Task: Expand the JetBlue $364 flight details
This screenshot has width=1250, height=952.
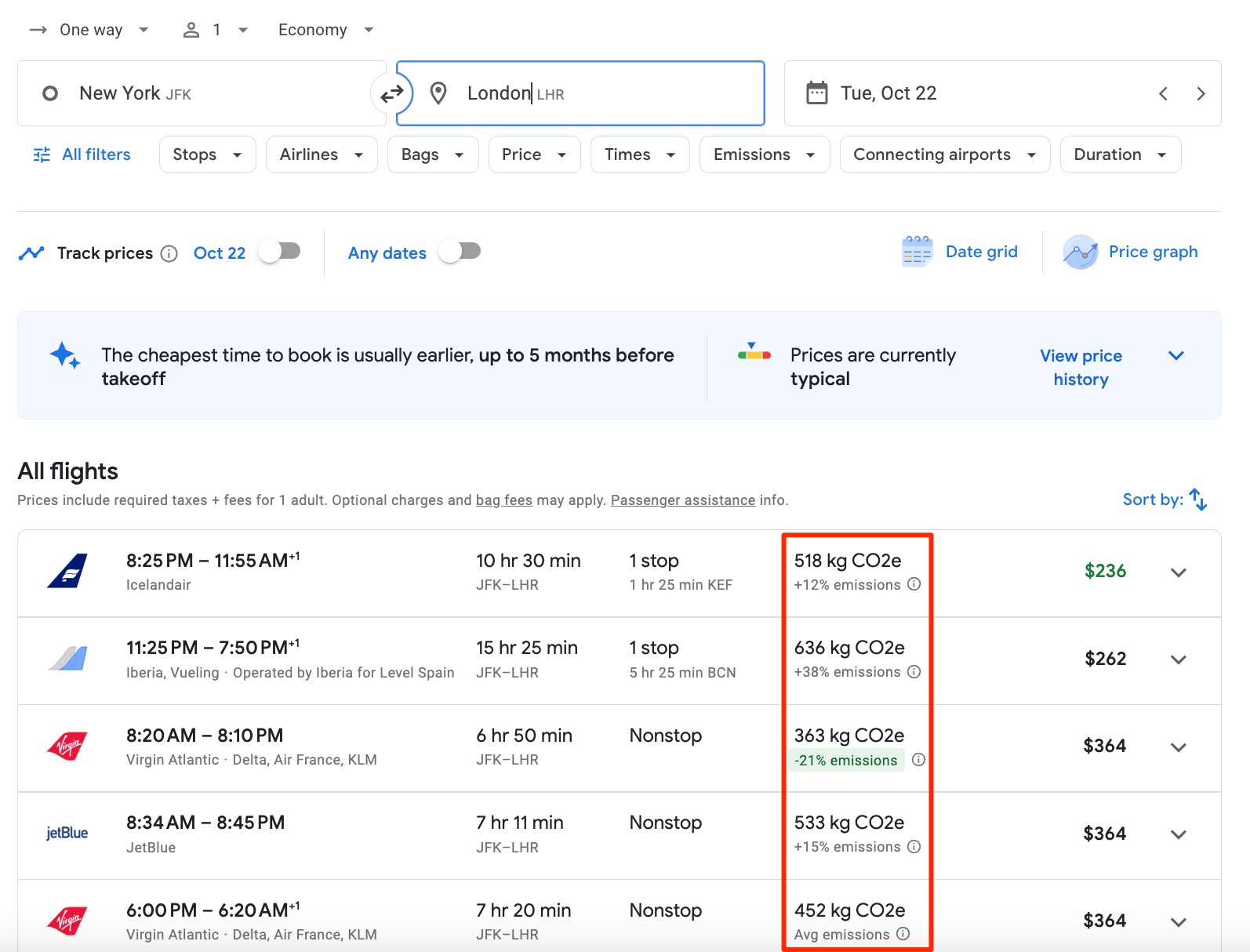Action: pos(1178,834)
